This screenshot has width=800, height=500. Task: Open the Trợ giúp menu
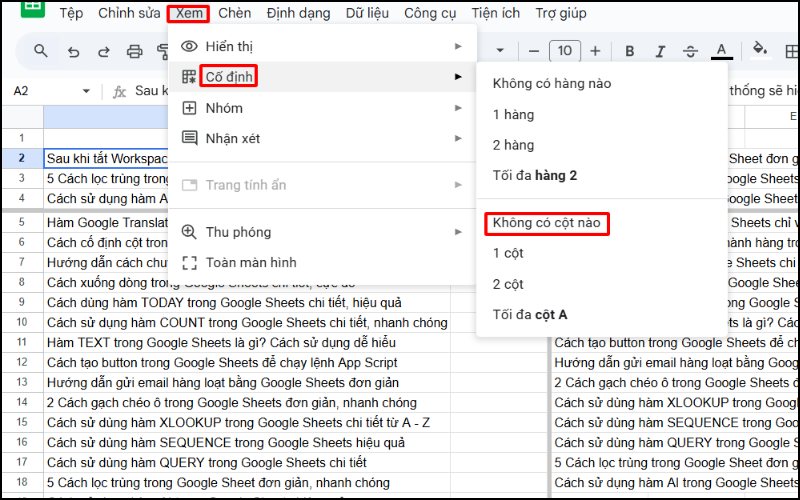click(x=561, y=13)
